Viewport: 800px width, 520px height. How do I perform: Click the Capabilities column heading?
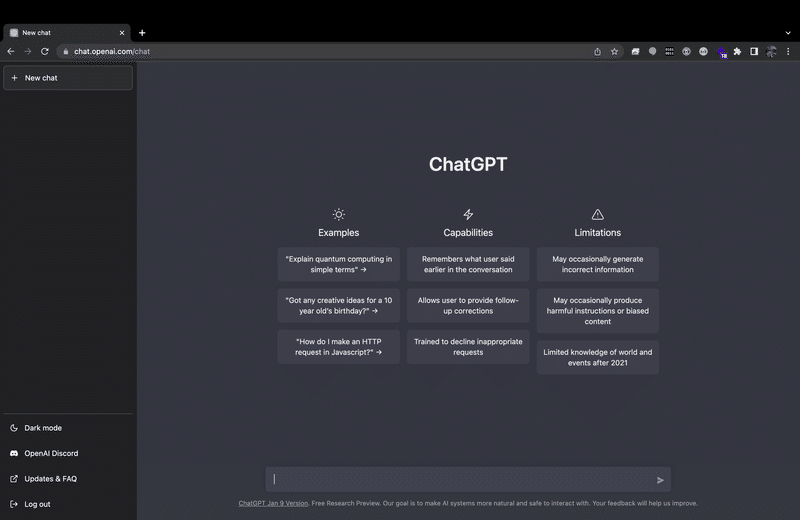pos(468,233)
